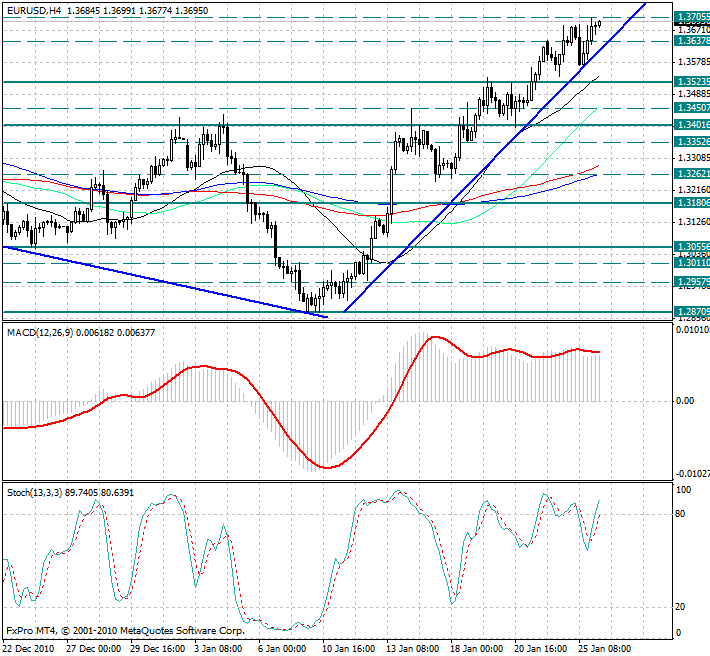
Task: Click the Stochastic 20 axis value
Action: point(681,607)
